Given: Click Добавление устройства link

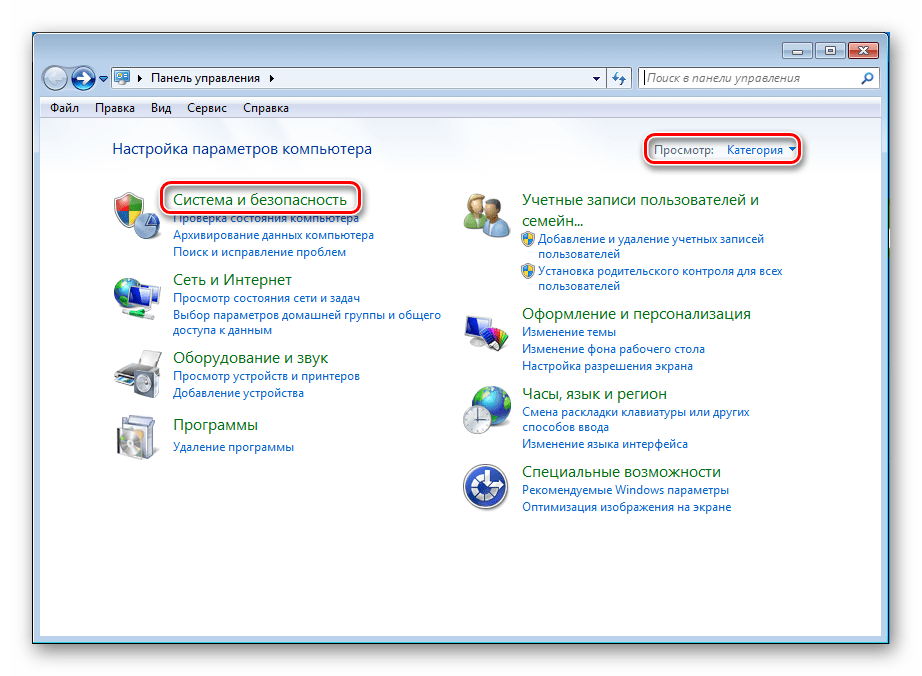Looking at the screenshot, I should point(238,393).
